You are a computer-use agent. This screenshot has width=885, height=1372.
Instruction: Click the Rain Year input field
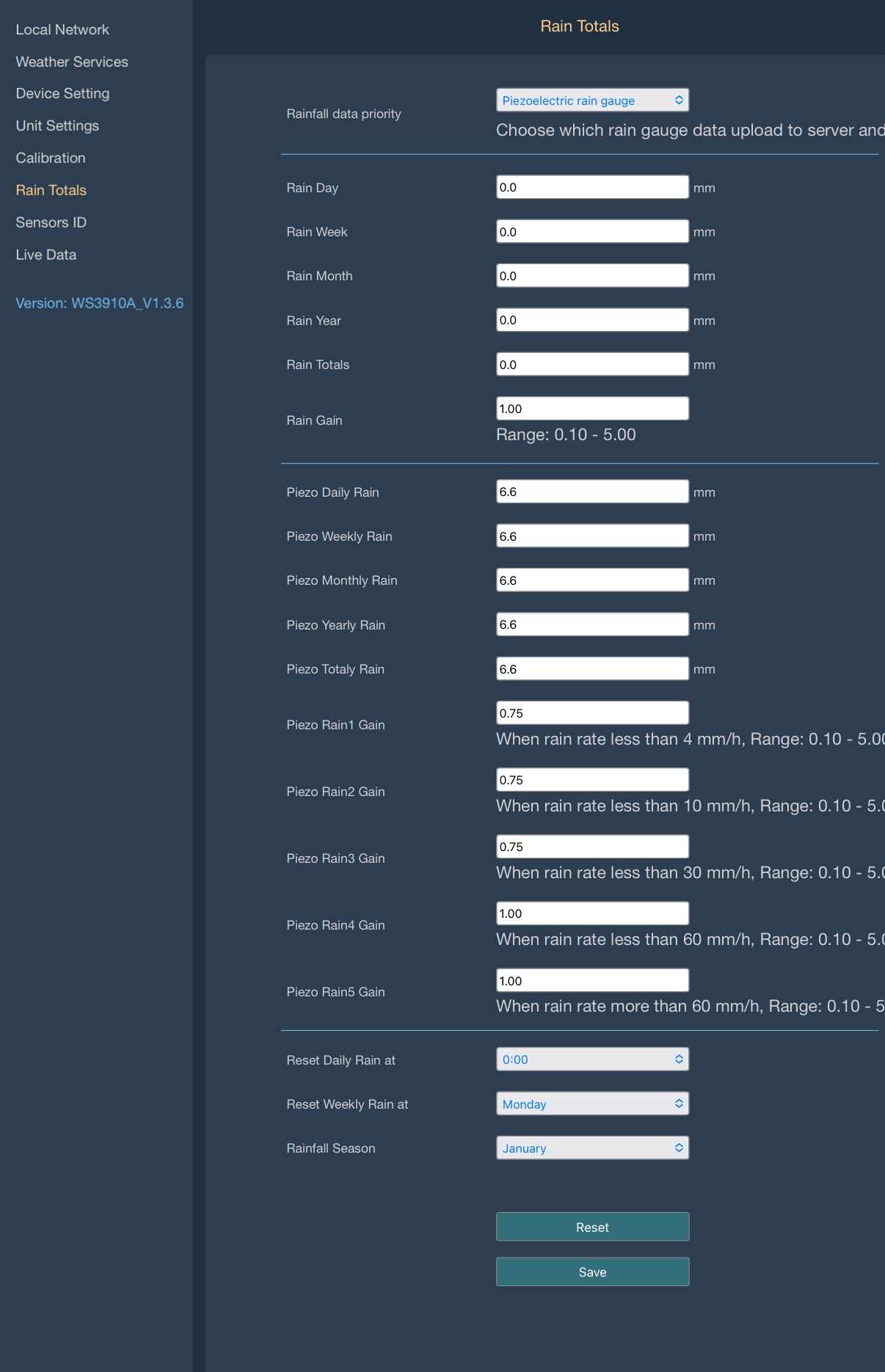[x=592, y=320]
